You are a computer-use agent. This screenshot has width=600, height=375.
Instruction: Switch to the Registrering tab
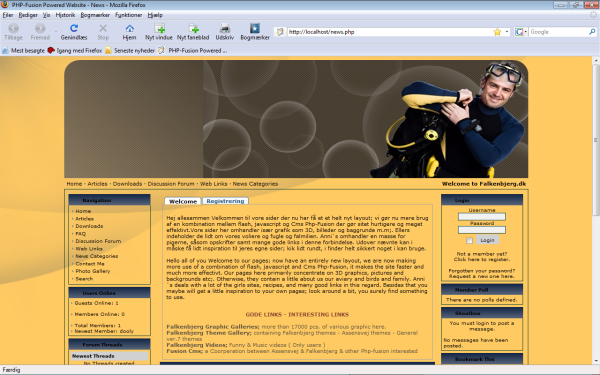[x=225, y=201]
